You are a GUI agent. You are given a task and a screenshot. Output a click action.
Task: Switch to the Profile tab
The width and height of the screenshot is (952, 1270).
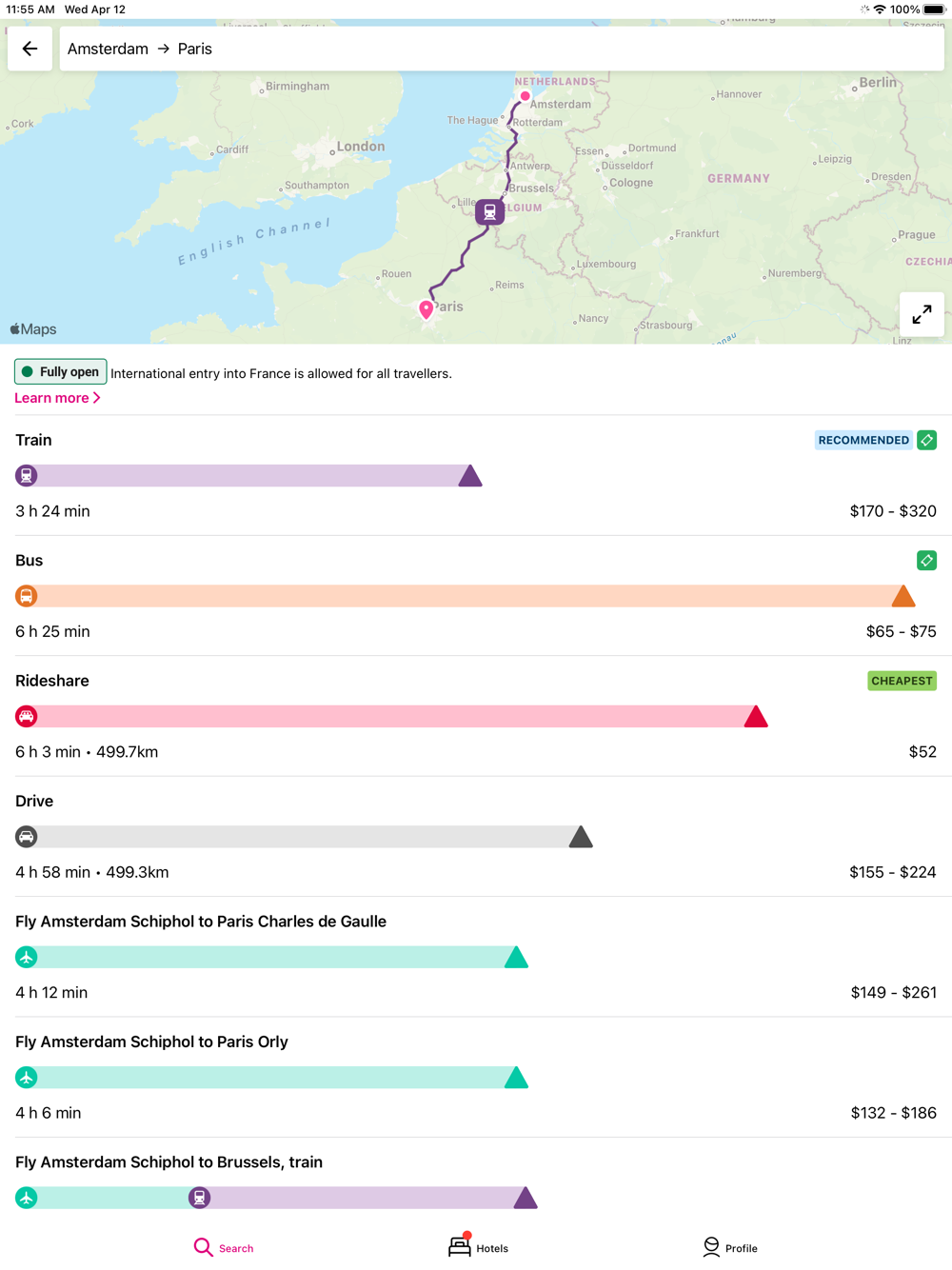coord(730,1247)
